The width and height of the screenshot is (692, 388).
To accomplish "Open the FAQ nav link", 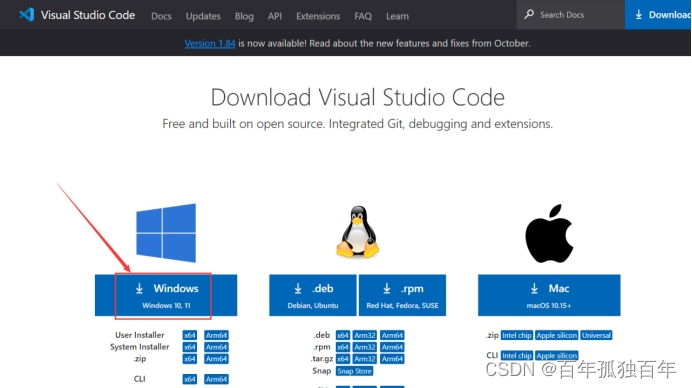I will click(363, 16).
